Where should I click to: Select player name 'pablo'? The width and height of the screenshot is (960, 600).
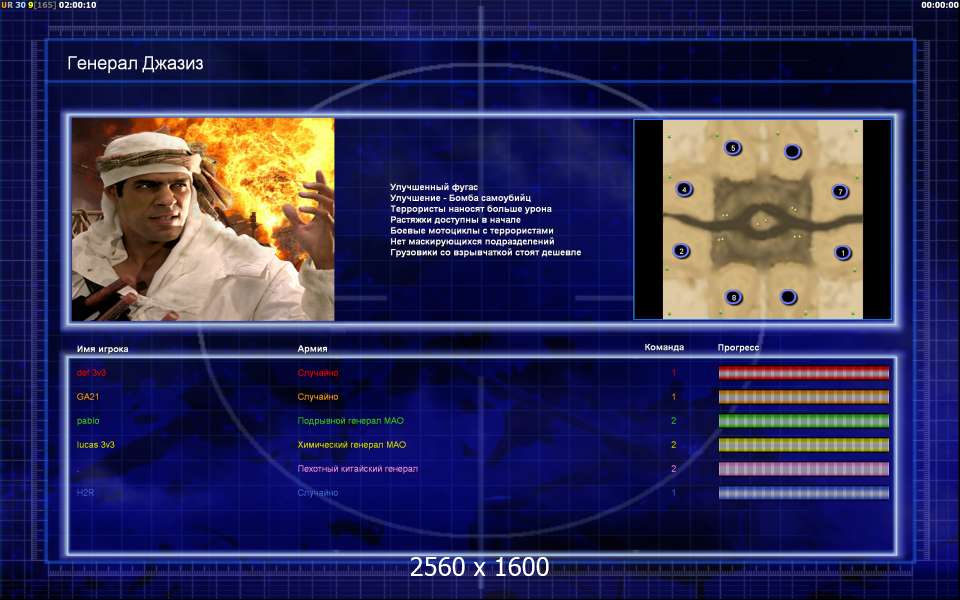tap(88, 421)
